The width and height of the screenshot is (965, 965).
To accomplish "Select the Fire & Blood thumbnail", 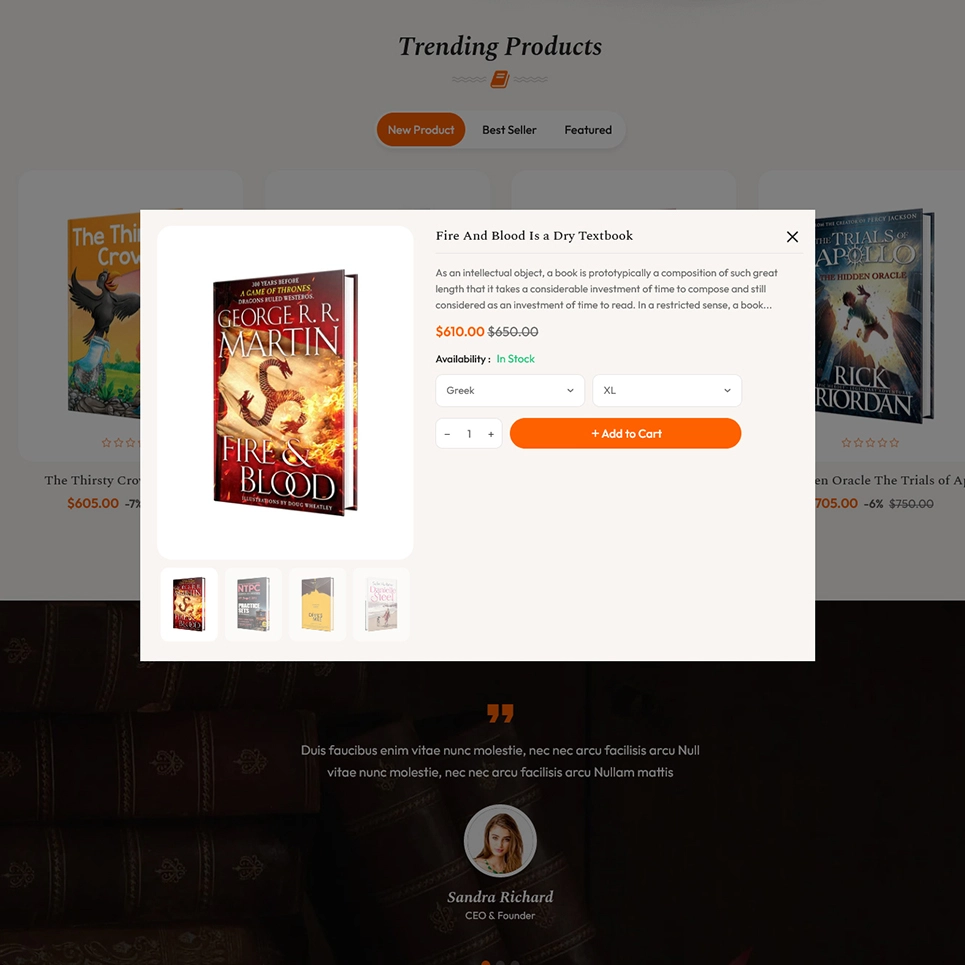I will coord(189,604).
